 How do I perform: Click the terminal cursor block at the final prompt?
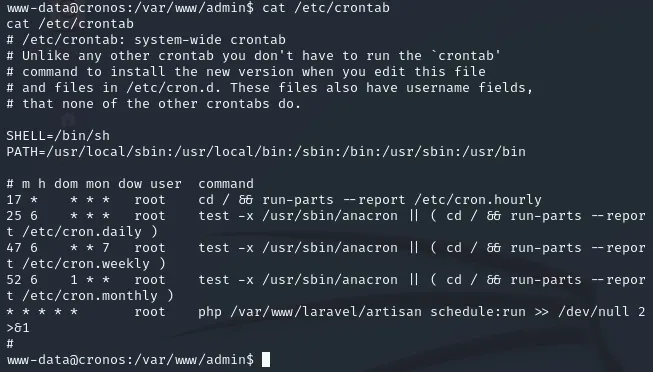[x=266, y=360]
